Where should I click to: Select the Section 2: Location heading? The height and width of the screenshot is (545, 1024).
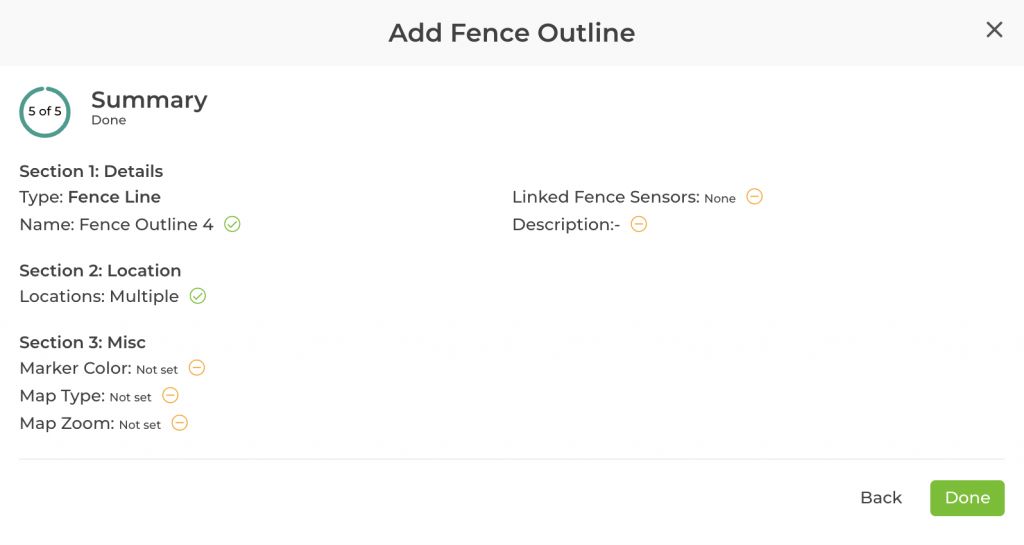point(100,270)
